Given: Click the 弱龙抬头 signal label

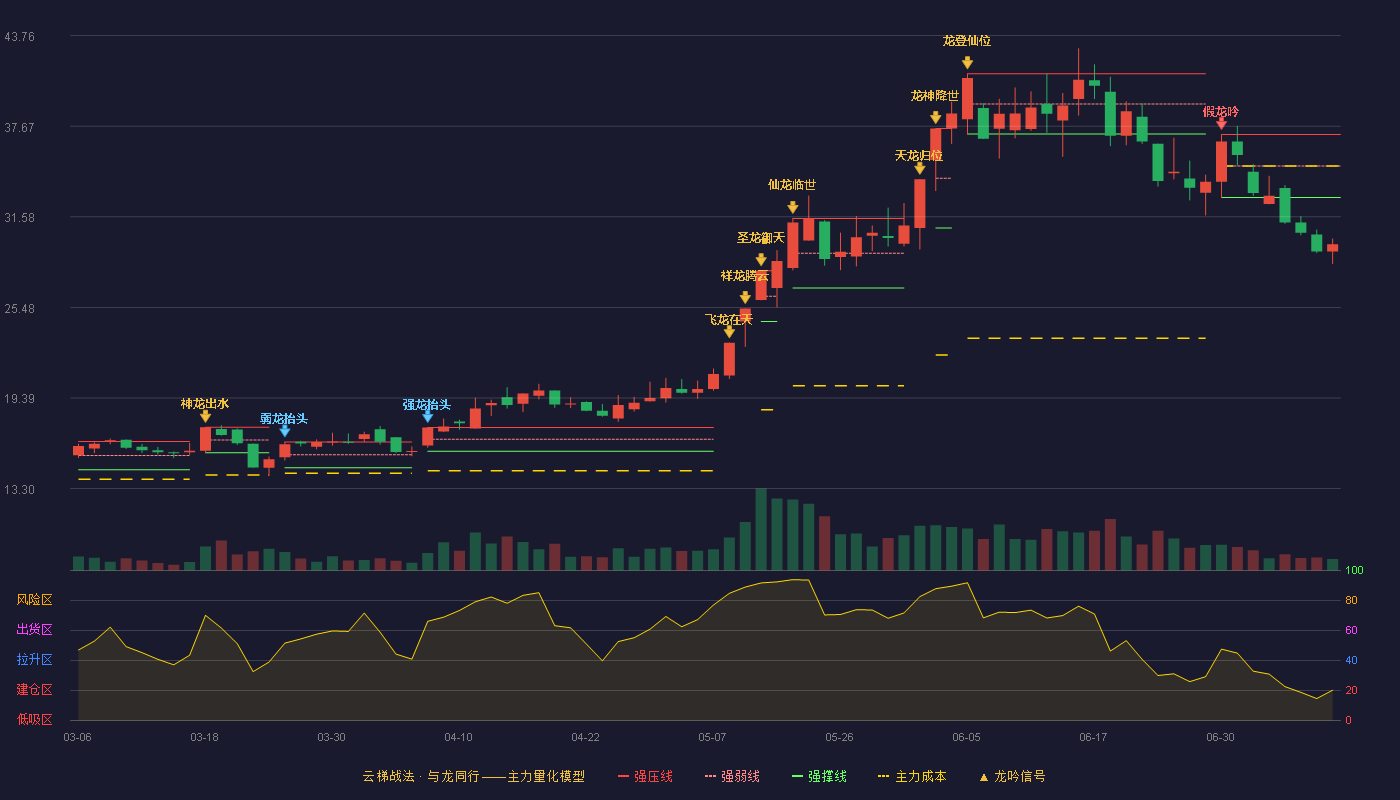Looking at the screenshot, I should pos(284,419).
